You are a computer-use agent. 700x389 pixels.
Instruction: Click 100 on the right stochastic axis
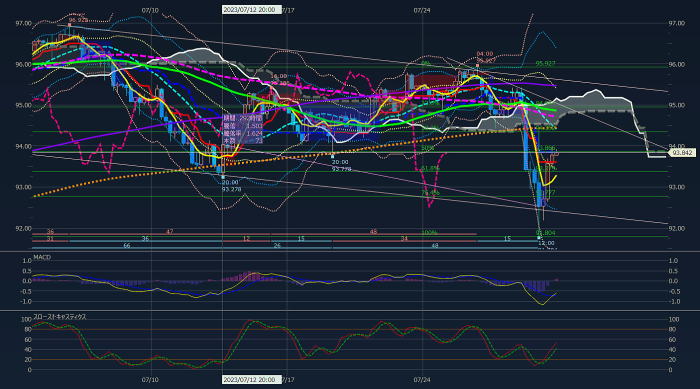[674, 320]
